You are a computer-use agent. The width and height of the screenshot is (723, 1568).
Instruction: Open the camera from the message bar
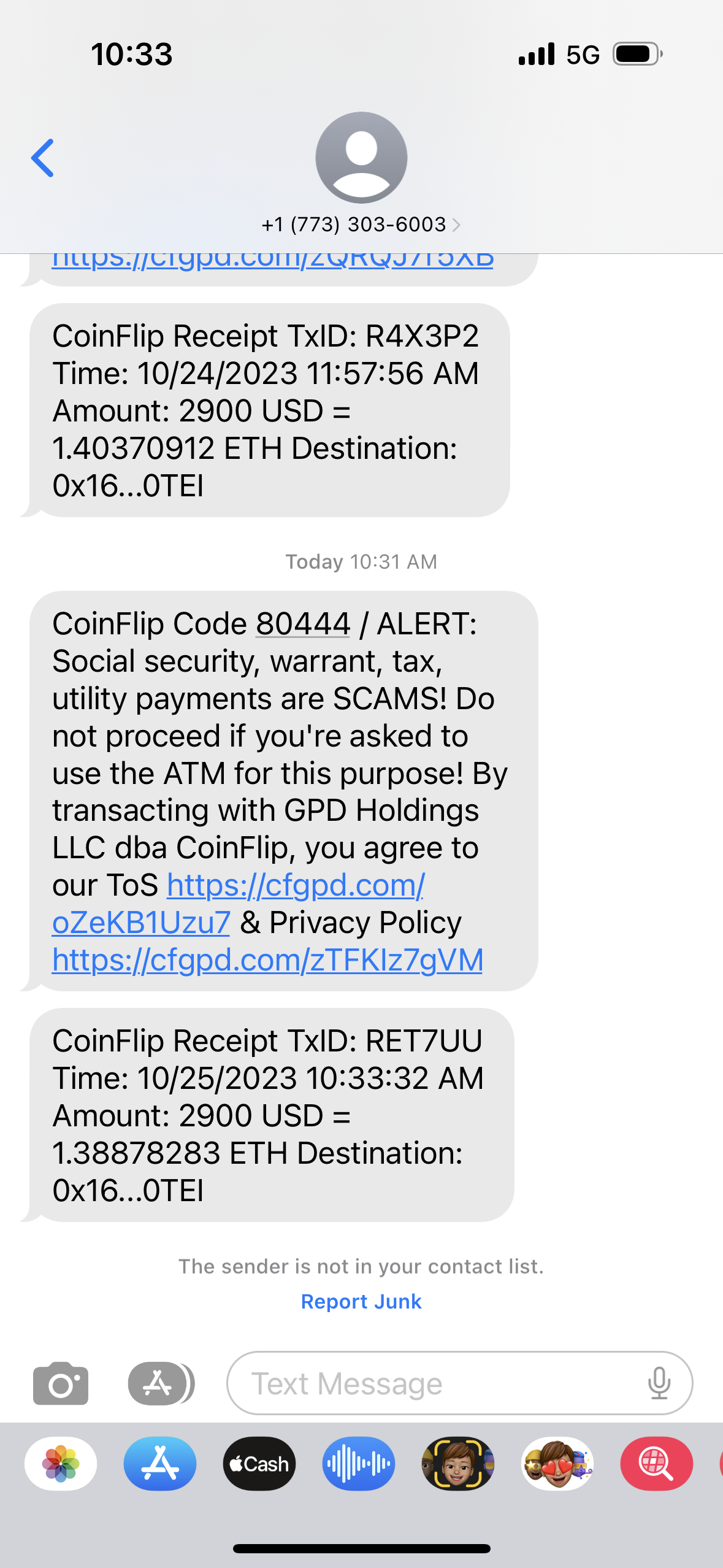(x=61, y=1383)
